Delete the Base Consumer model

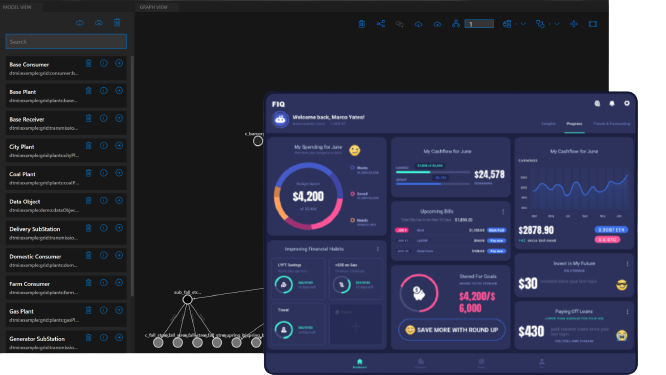pyautogui.click(x=88, y=63)
